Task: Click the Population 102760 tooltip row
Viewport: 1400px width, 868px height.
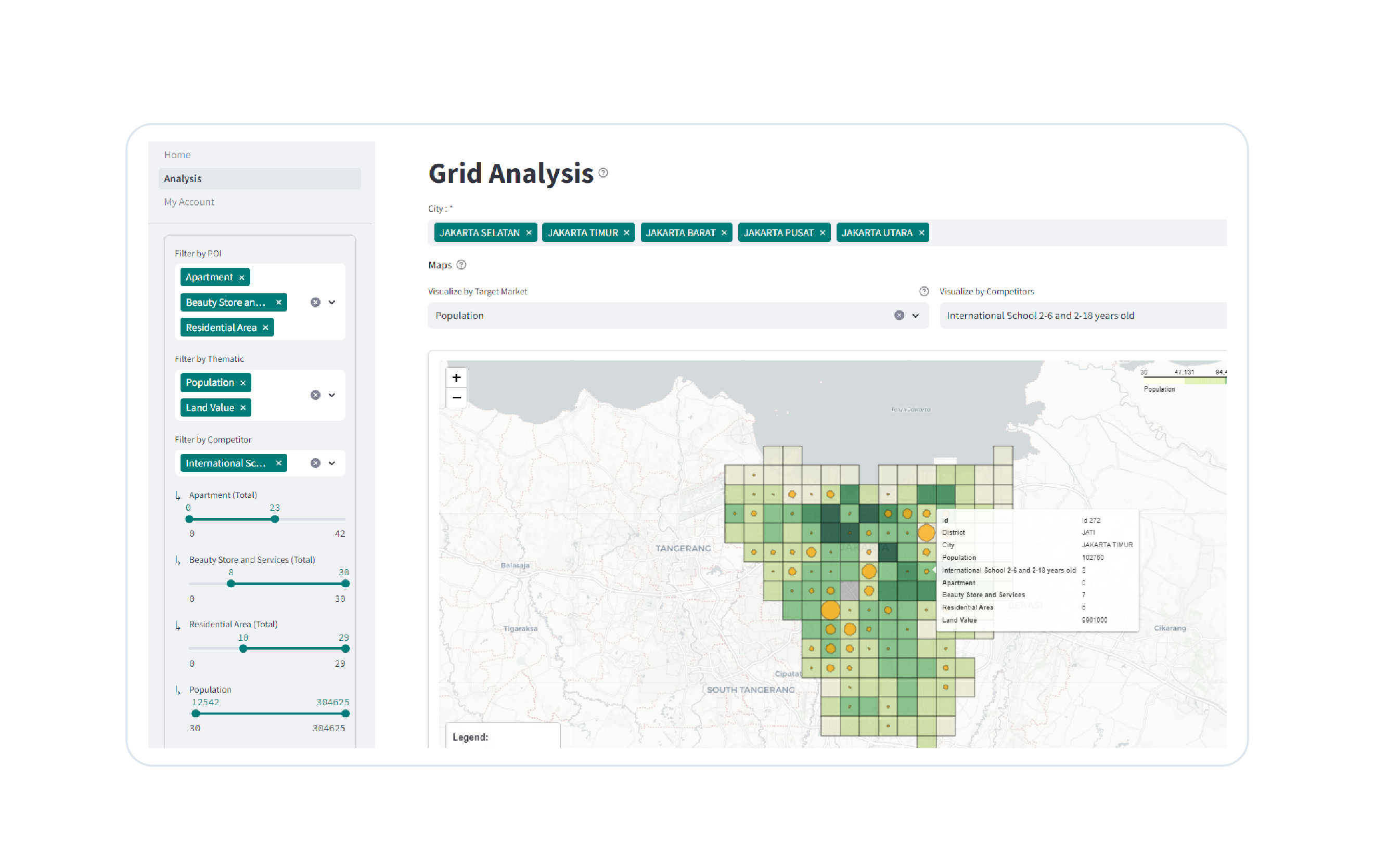Action: click(x=1036, y=558)
